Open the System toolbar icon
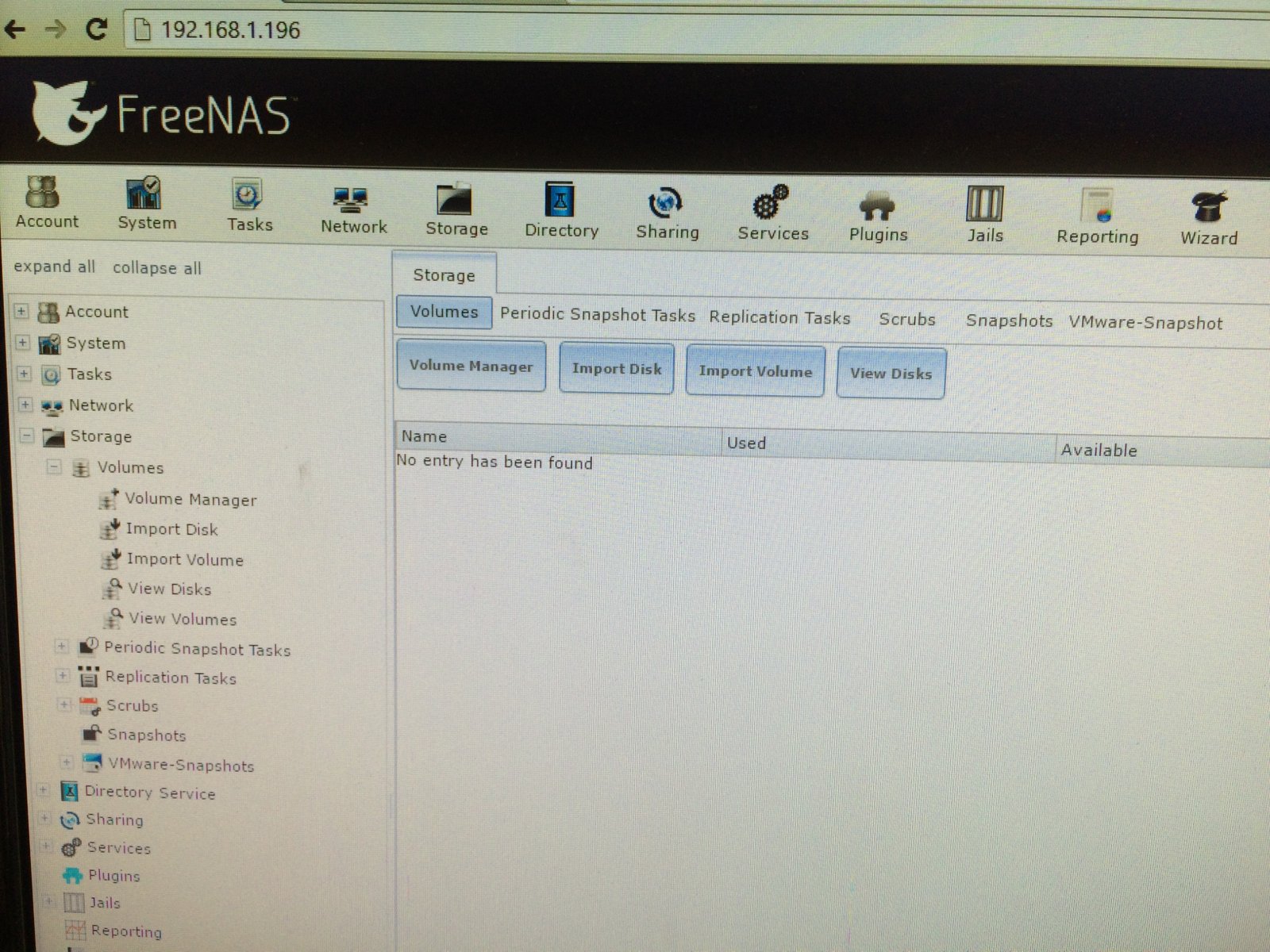The width and height of the screenshot is (1270, 952). click(147, 204)
